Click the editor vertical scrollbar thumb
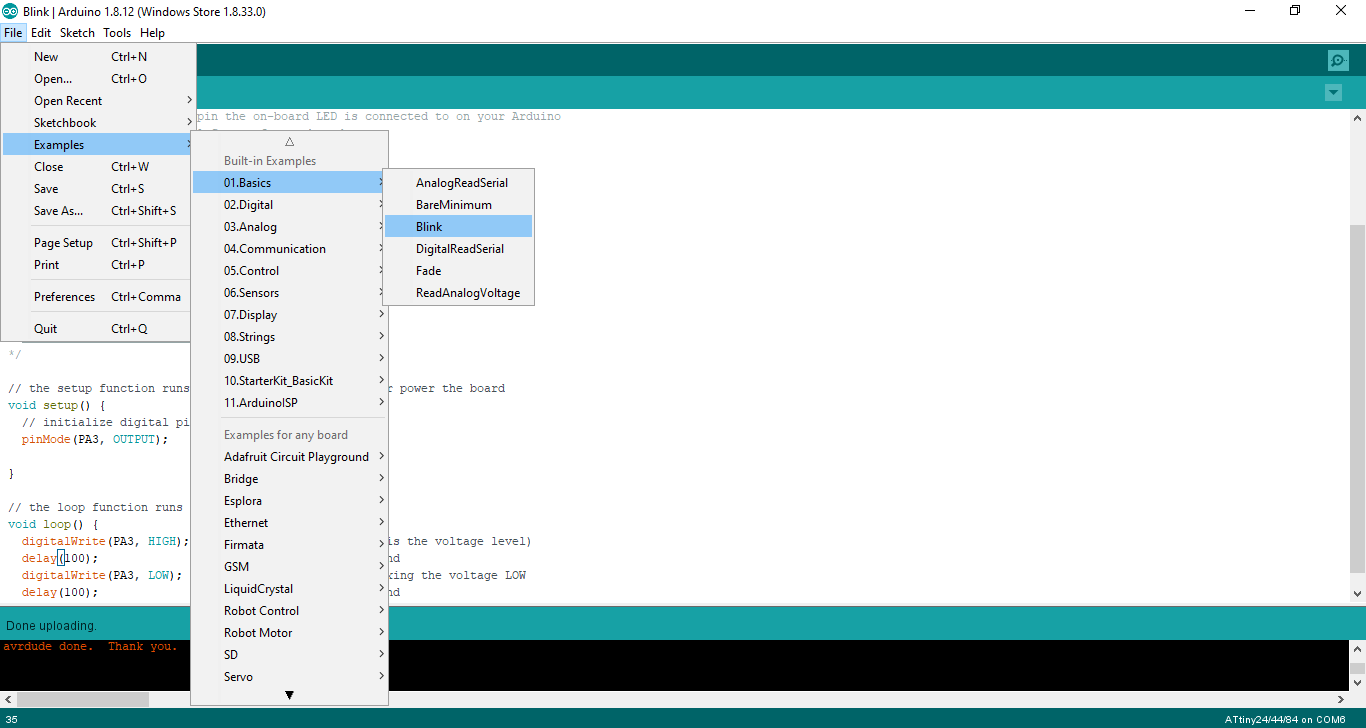 tap(1357, 398)
